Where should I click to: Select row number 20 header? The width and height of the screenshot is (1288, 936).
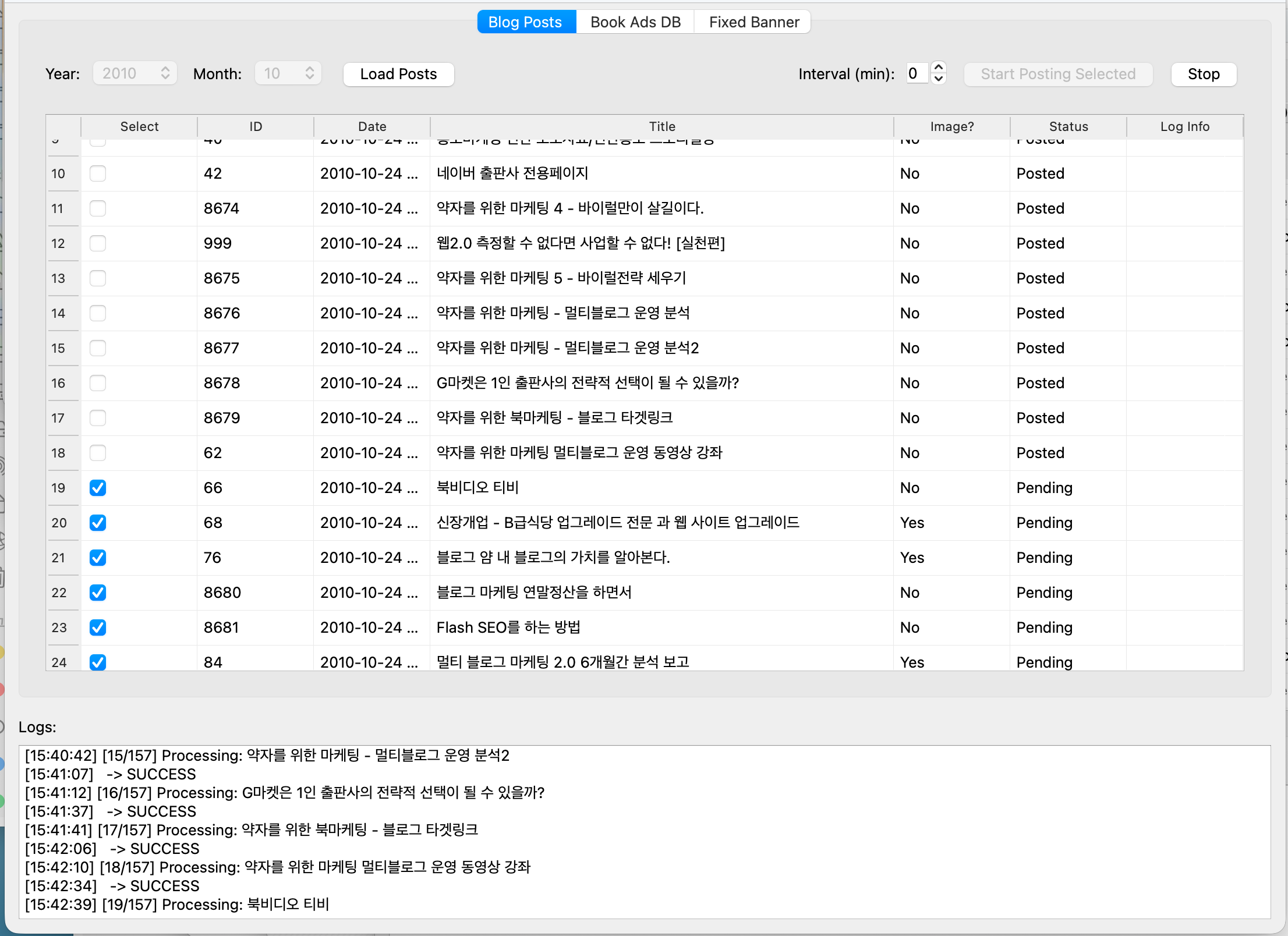tap(59, 523)
